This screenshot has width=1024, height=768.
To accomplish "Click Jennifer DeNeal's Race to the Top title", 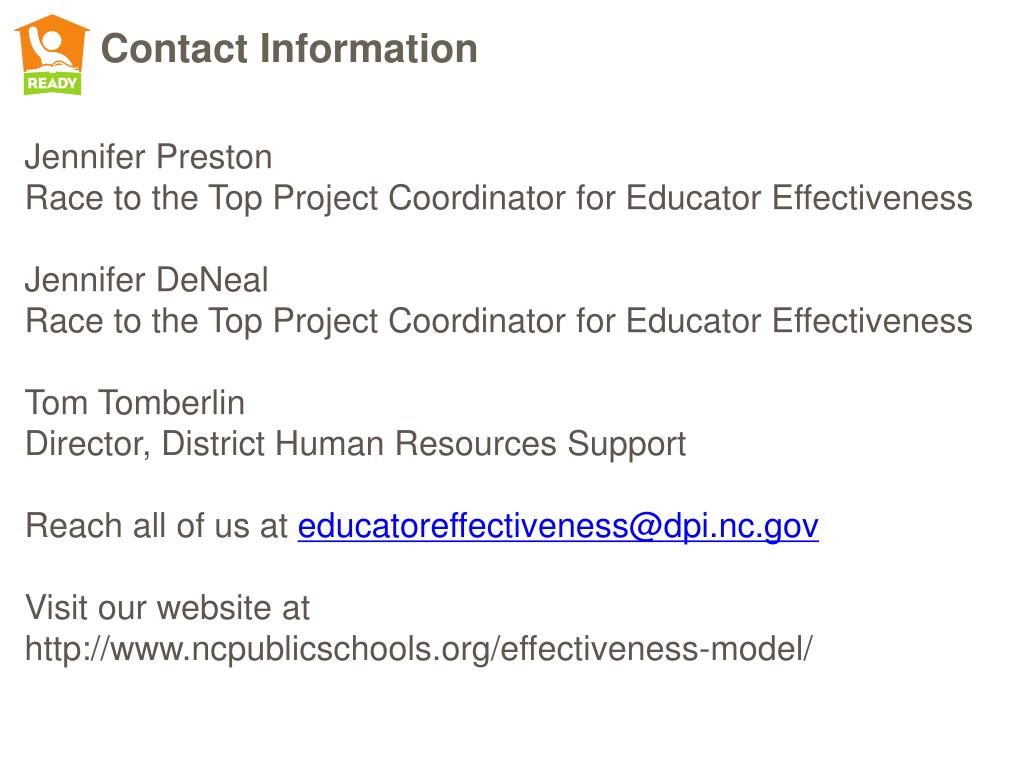I will (499, 322).
